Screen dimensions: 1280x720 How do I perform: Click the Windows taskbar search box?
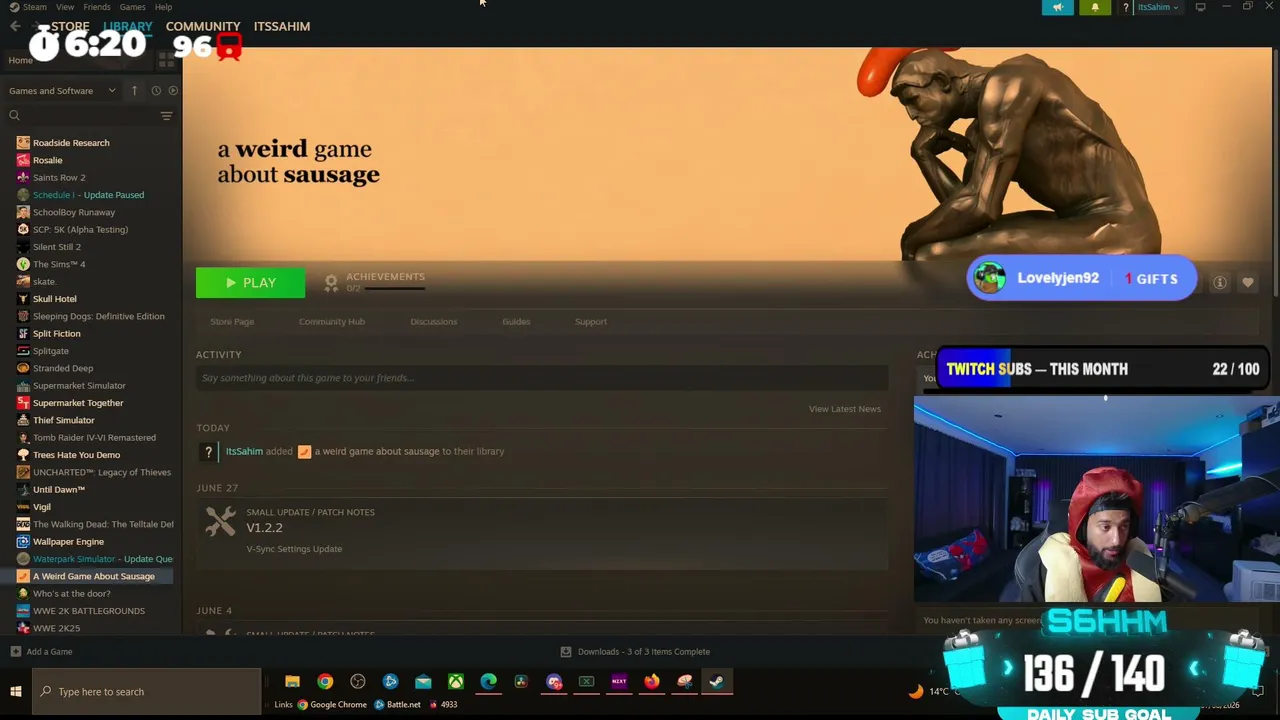[x=147, y=692]
